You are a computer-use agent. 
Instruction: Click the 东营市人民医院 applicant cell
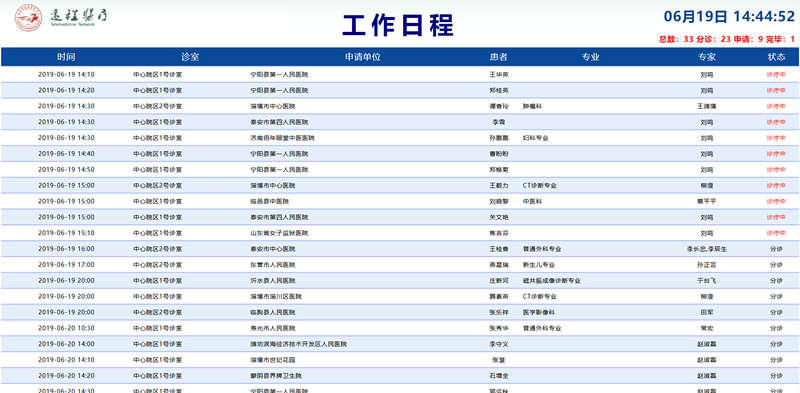tap(272, 265)
